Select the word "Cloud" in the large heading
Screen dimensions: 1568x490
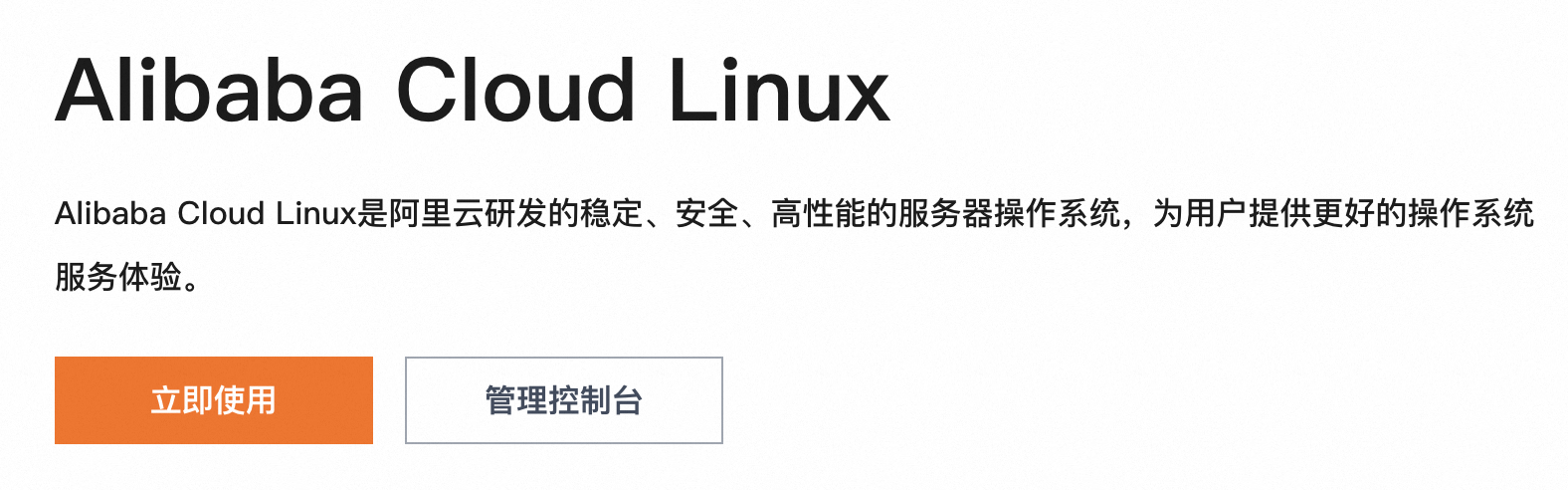click(x=515, y=92)
